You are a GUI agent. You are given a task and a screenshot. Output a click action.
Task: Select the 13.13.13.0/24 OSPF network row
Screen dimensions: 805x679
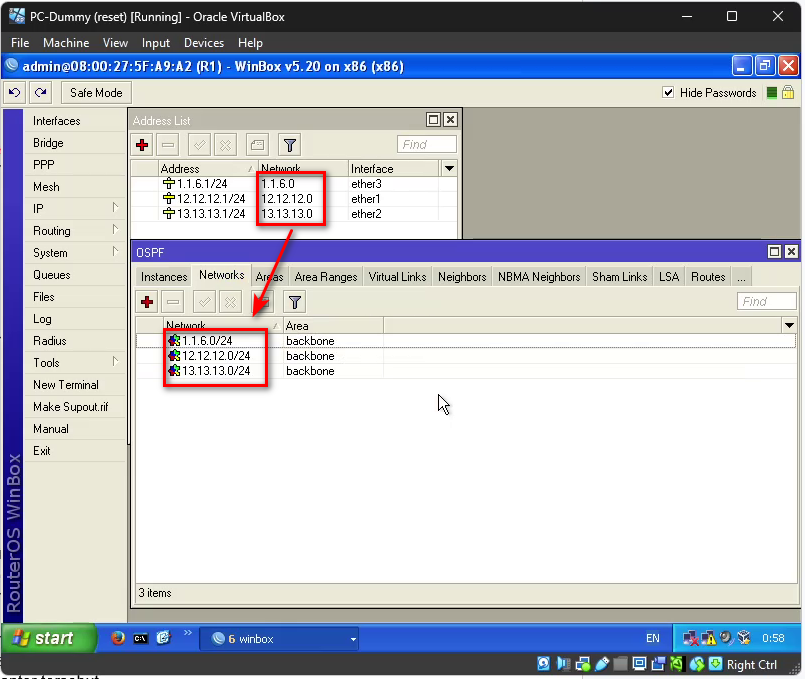coord(466,371)
